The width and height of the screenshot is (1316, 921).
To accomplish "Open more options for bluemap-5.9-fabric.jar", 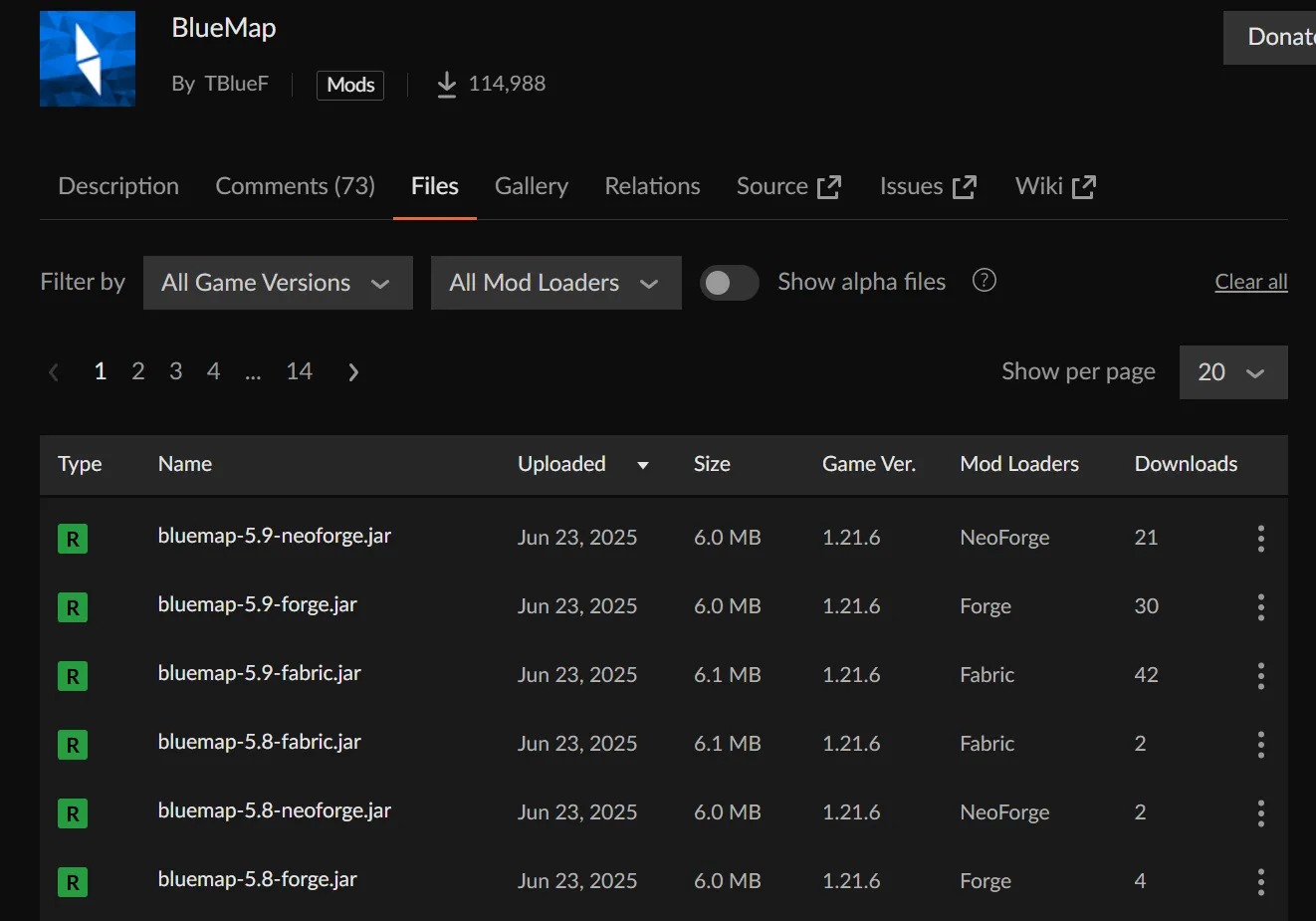I will [1261, 676].
